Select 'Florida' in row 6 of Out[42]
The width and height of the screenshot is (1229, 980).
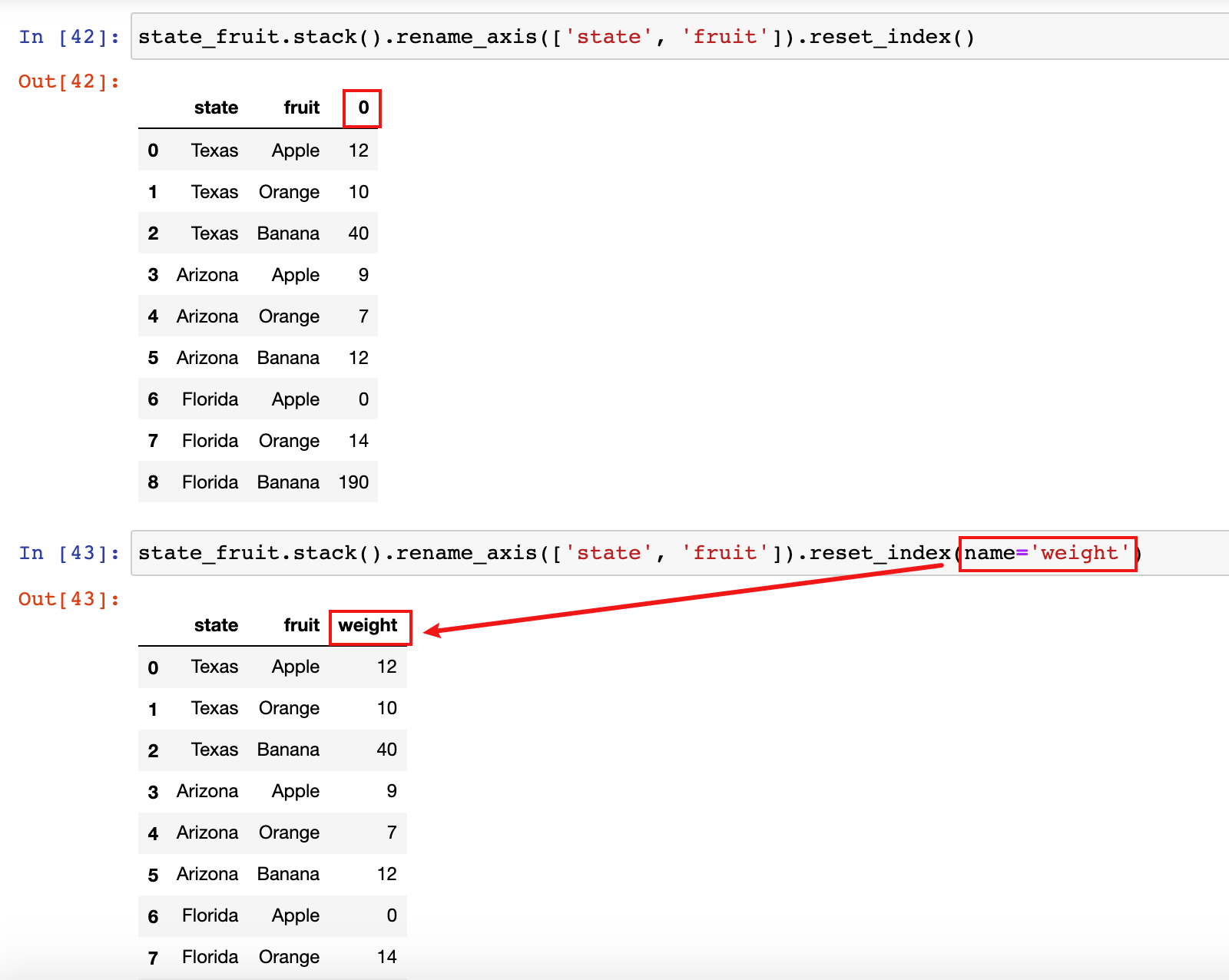[x=210, y=399]
